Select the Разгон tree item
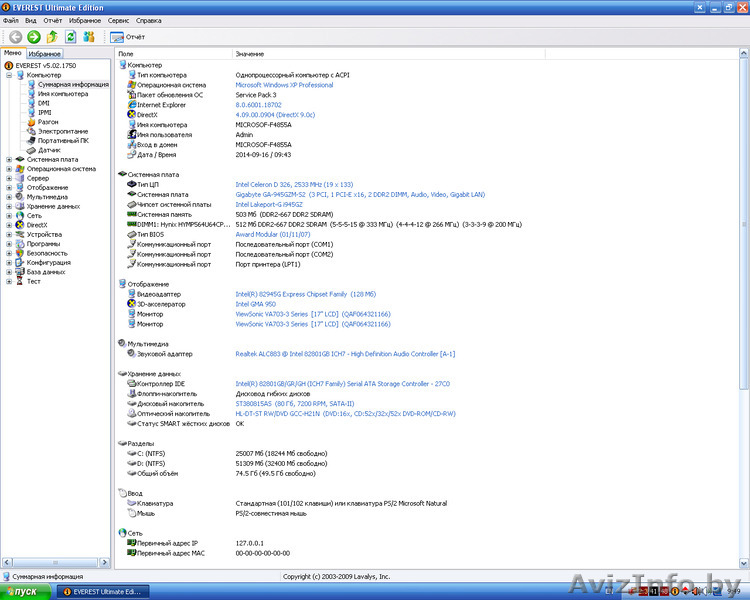750x600 pixels. 47,122
